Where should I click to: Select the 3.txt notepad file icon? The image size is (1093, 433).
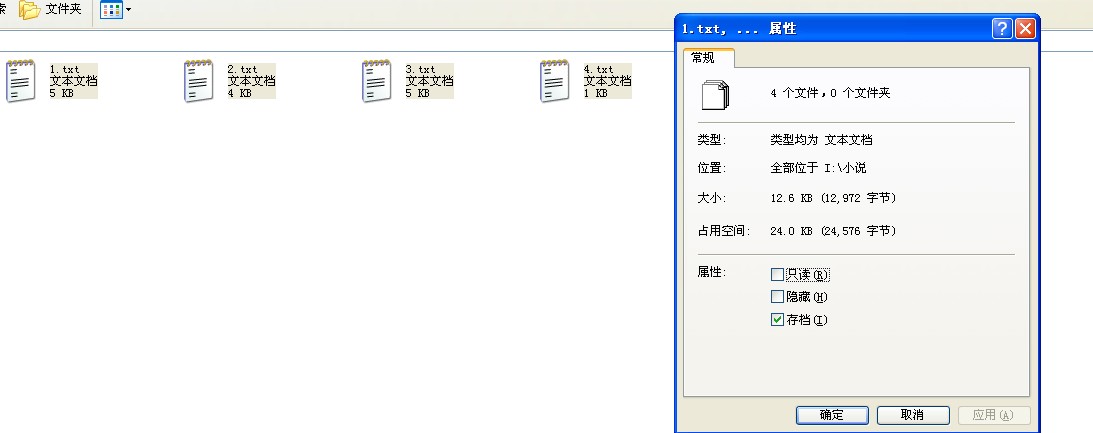pos(376,81)
